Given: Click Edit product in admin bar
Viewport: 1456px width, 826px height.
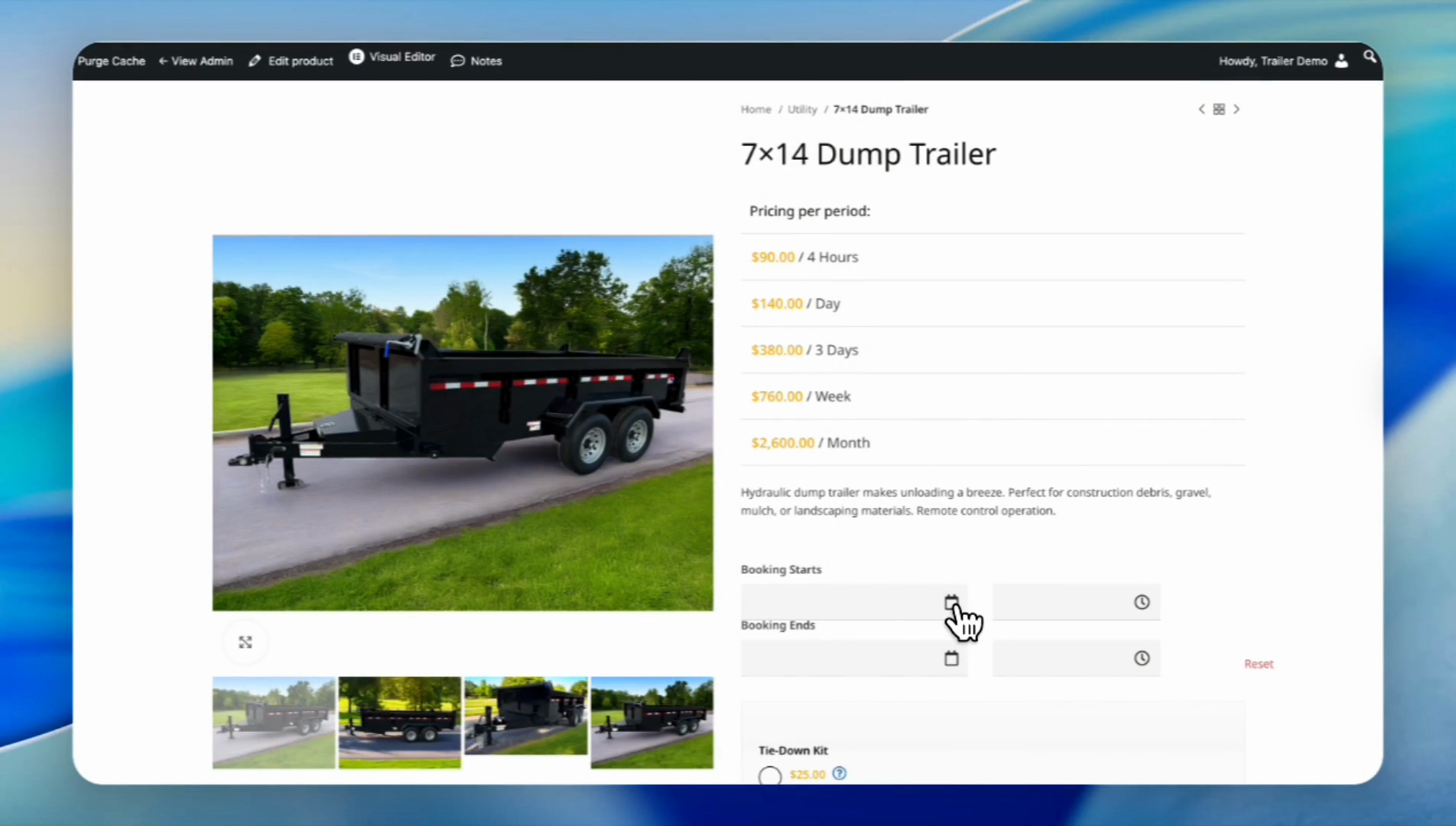Looking at the screenshot, I should click(291, 61).
